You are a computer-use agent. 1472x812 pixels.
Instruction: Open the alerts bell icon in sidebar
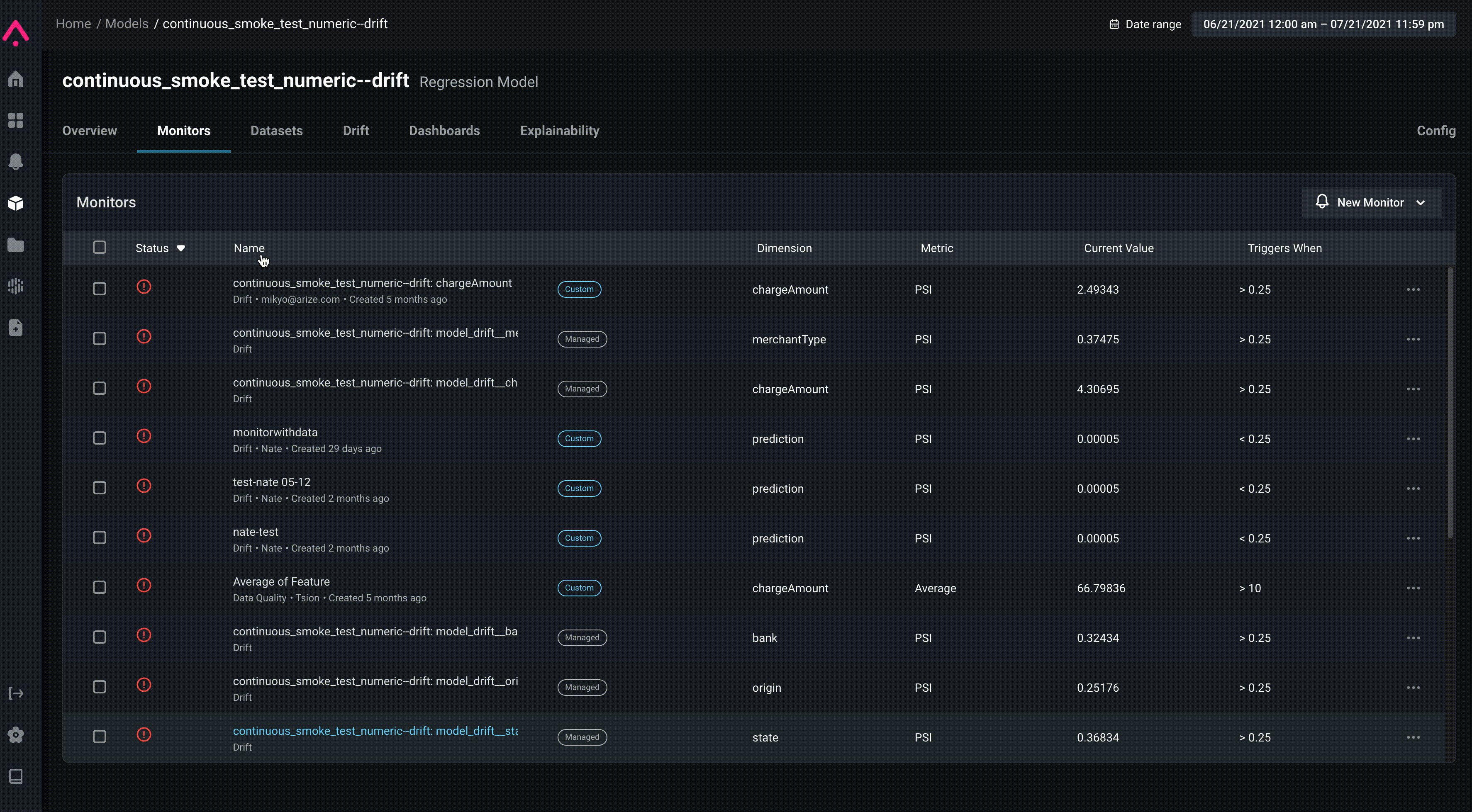pos(15,162)
